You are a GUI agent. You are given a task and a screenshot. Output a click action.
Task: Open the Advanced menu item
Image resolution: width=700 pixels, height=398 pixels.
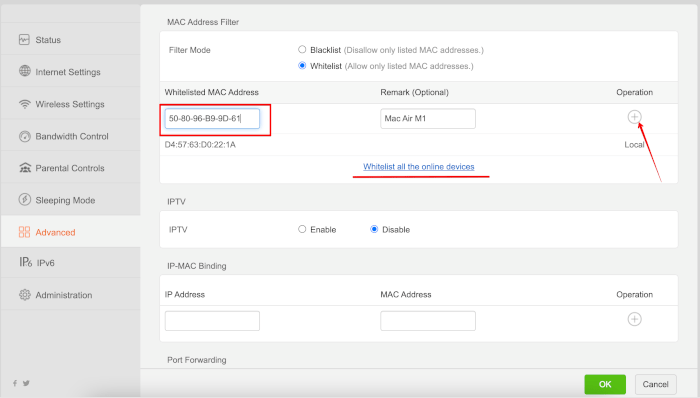coord(71,232)
